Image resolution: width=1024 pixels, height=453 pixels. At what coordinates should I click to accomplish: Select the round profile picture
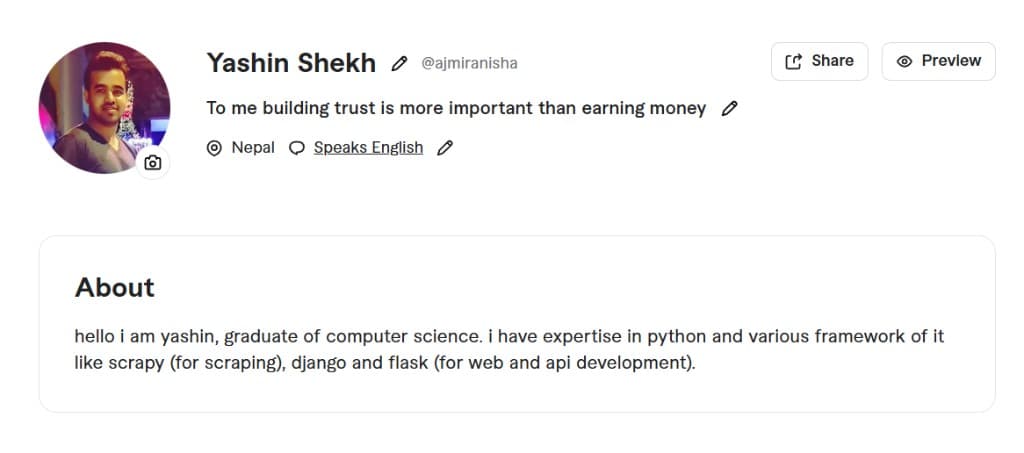point(104,108)
